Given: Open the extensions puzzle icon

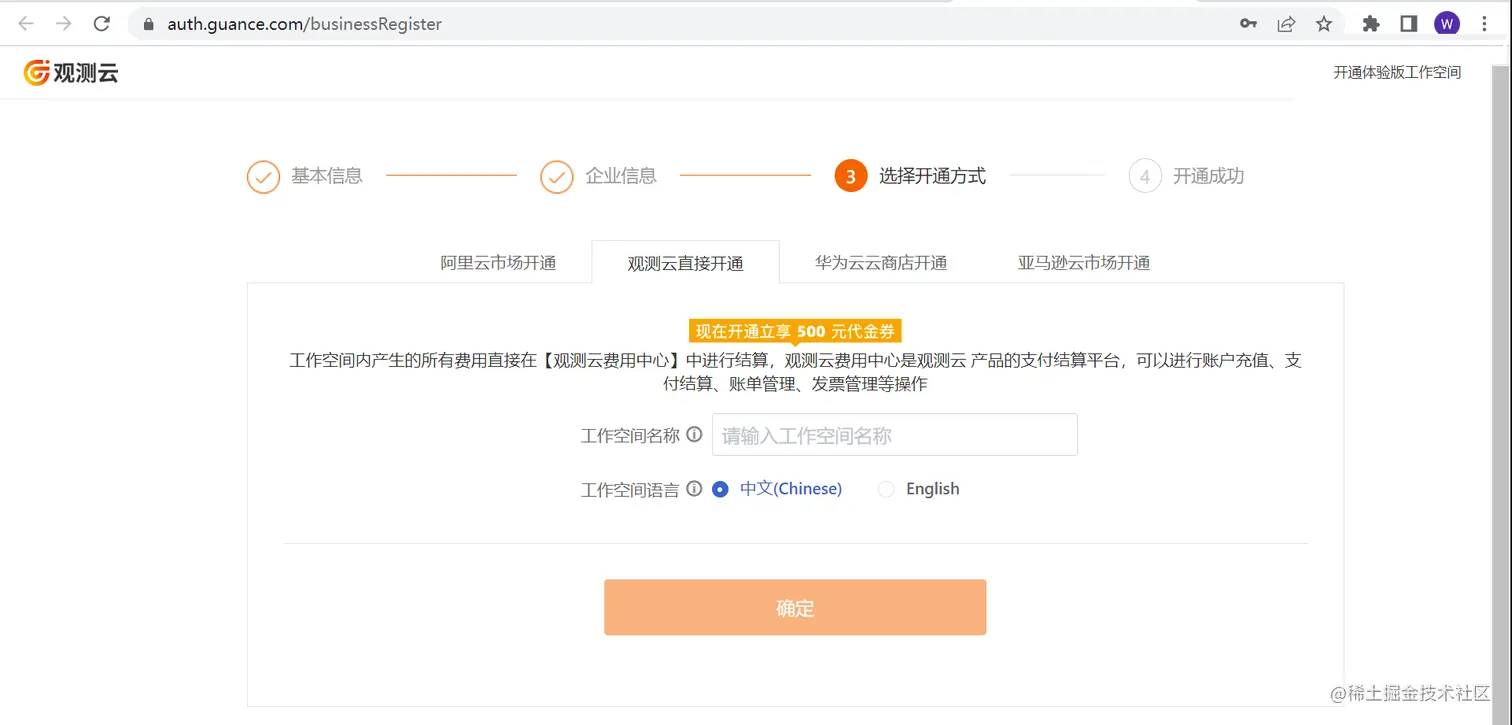Looking at the screenshot, I should 1371,24.
